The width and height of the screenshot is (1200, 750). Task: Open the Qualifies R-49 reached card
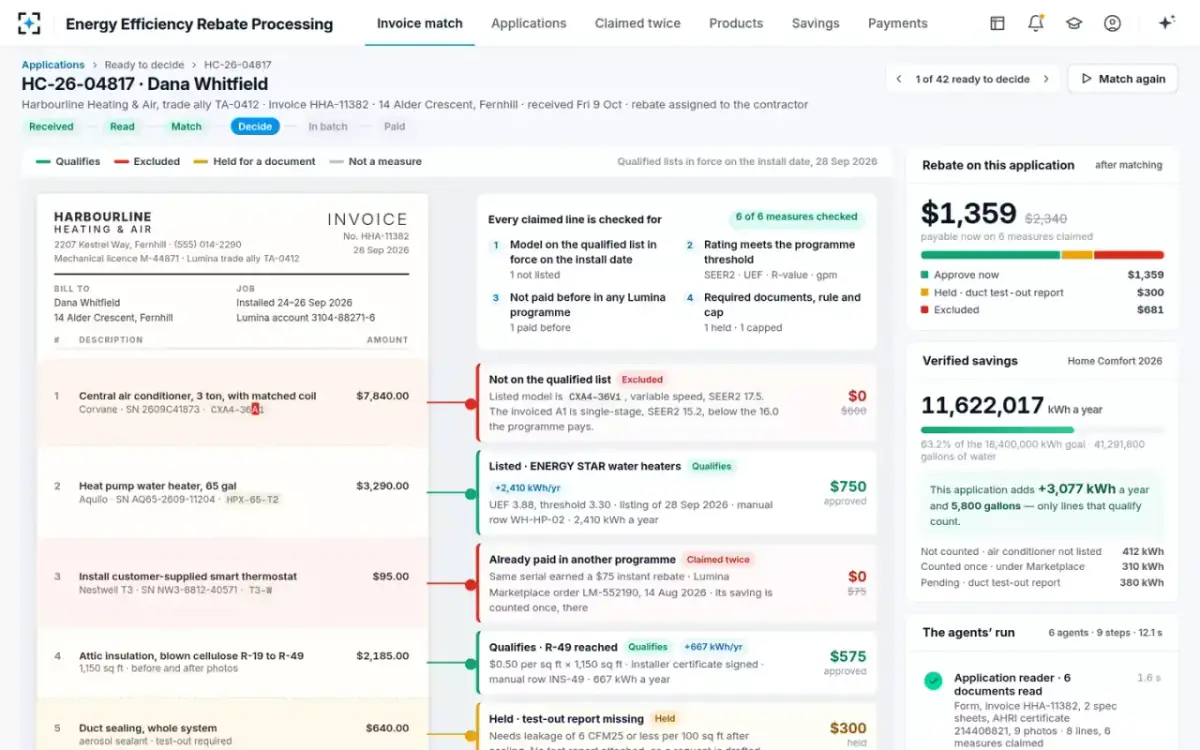click(x=677, y=663)
